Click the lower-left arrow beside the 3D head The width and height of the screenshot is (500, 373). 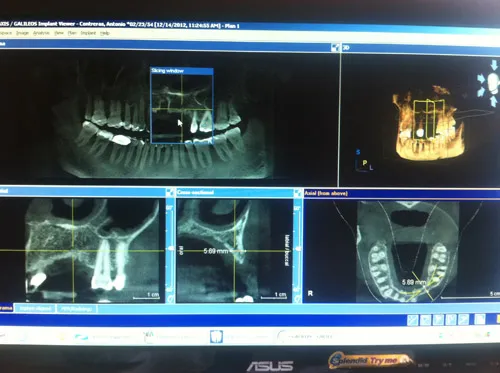pos(481,92)
